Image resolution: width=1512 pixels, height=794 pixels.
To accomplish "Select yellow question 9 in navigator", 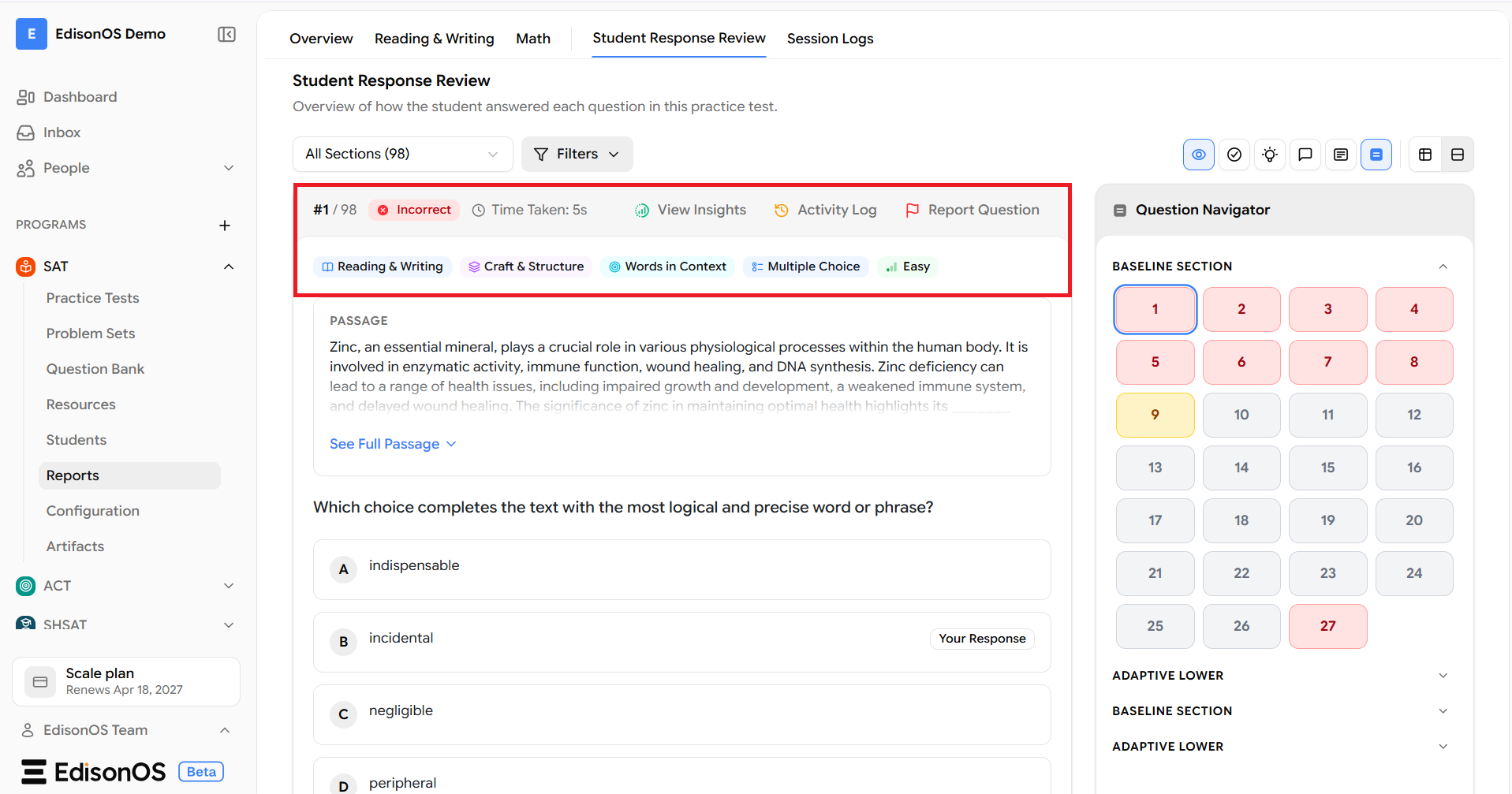I will coord(1155,415).
